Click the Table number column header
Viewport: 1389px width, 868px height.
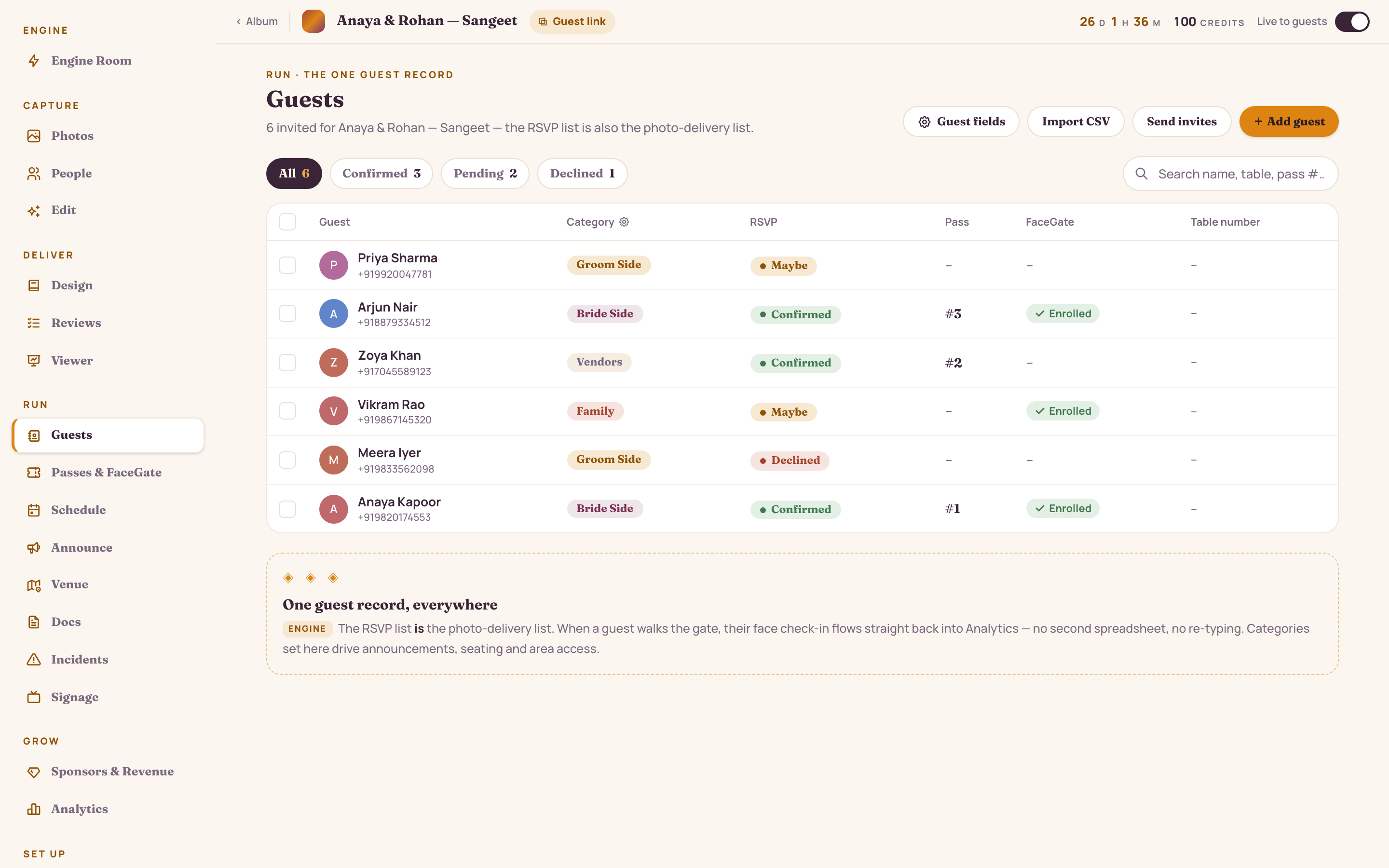pyautogui.click(x=1225, y=222)
